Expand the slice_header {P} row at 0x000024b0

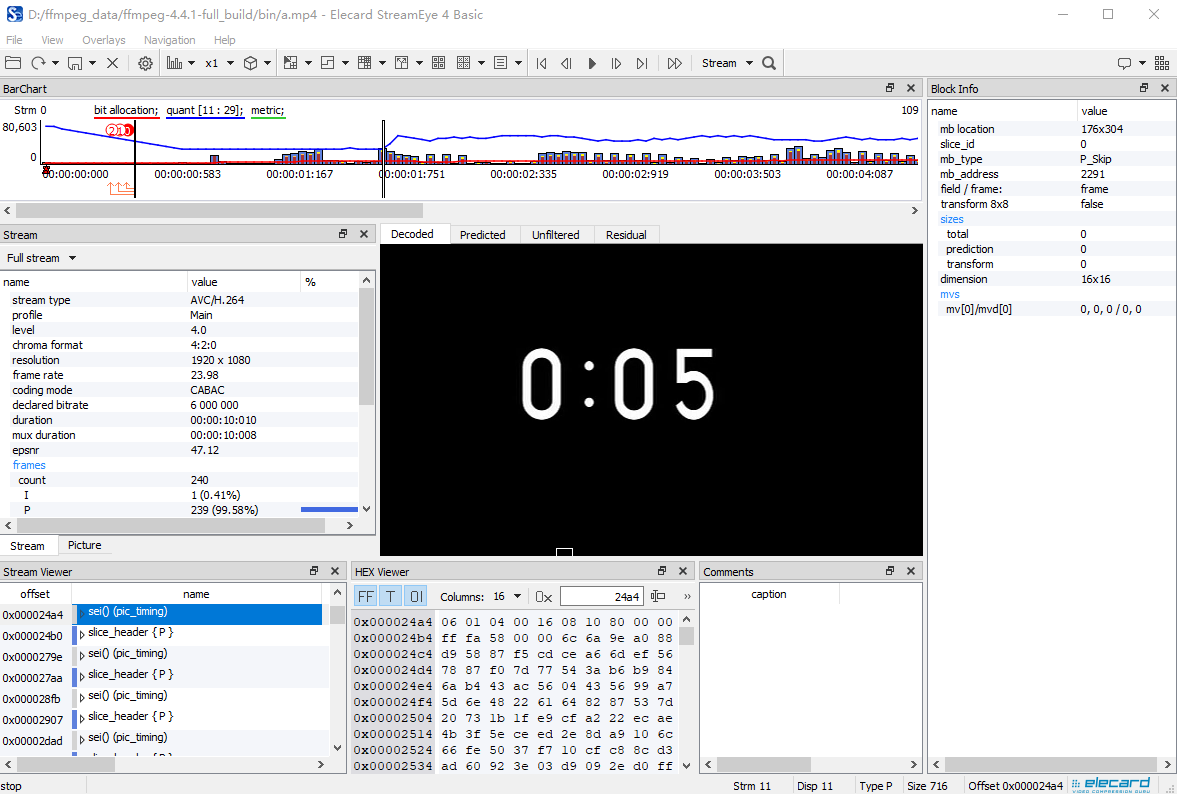(x=82, y=634)
